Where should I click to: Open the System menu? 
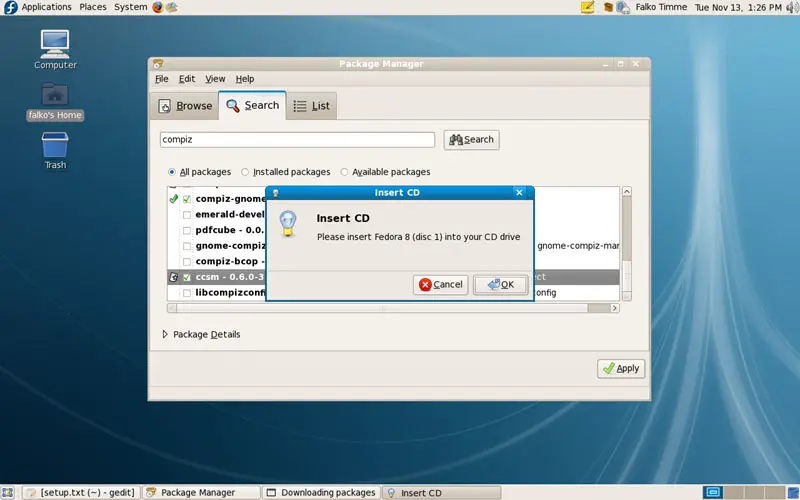coord(131,7)
